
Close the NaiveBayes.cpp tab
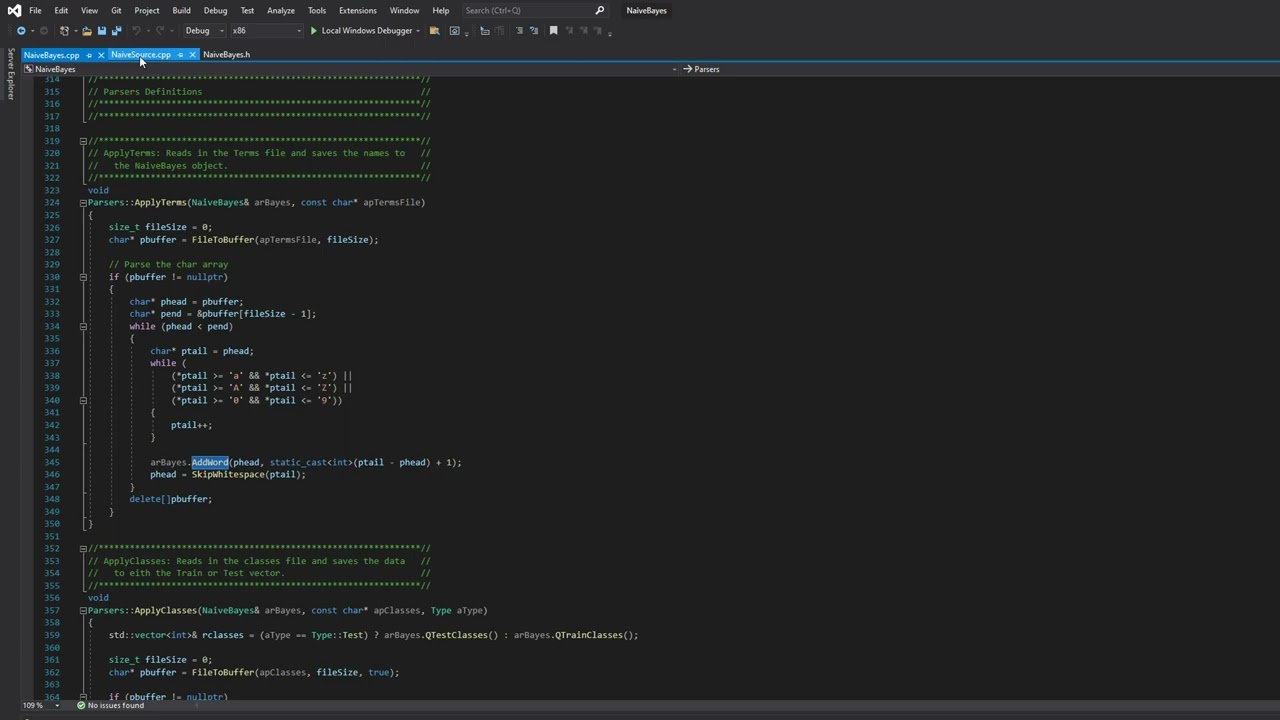coord(101,55)
